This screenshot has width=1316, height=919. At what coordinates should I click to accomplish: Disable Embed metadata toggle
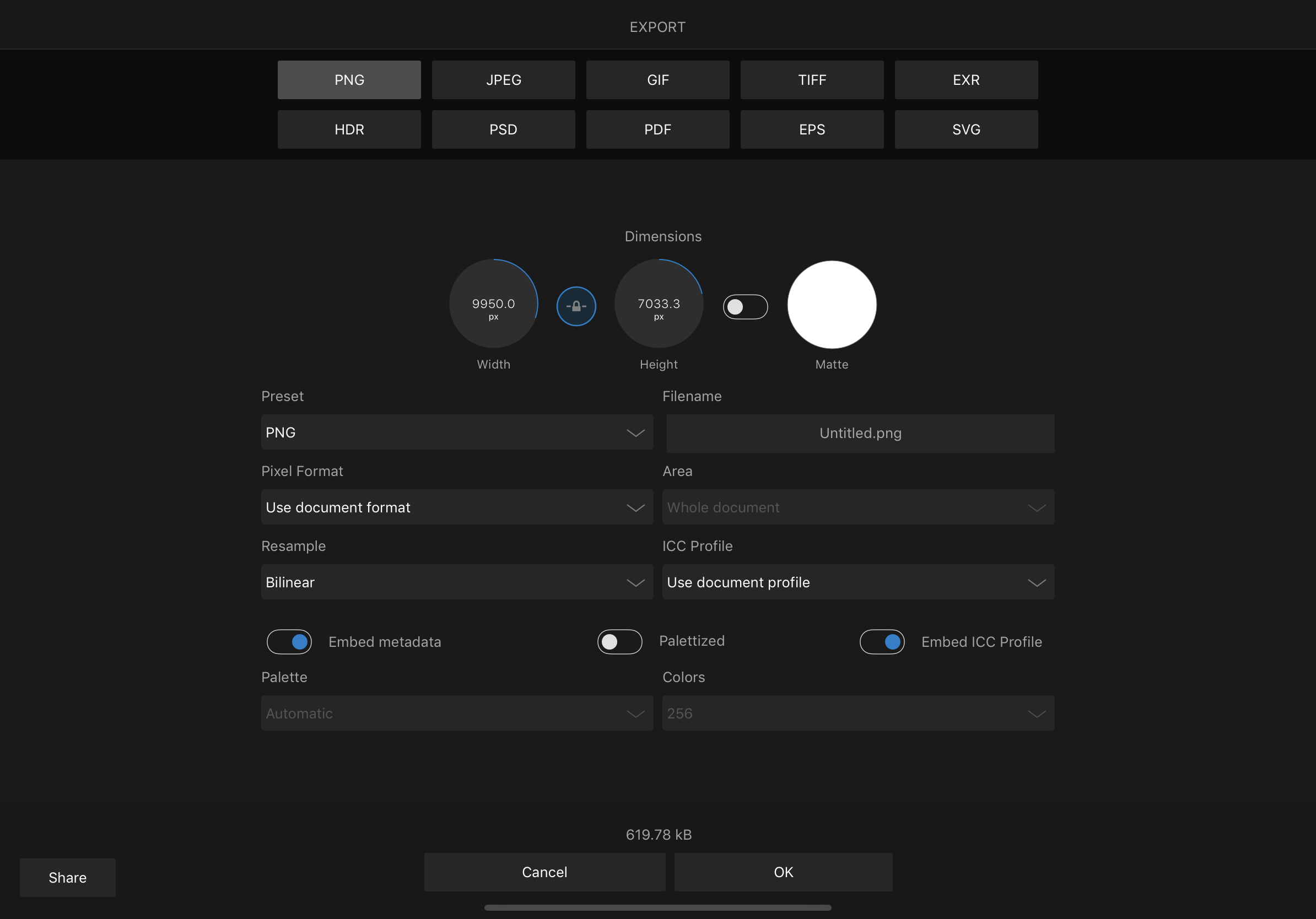coord(289,642)
